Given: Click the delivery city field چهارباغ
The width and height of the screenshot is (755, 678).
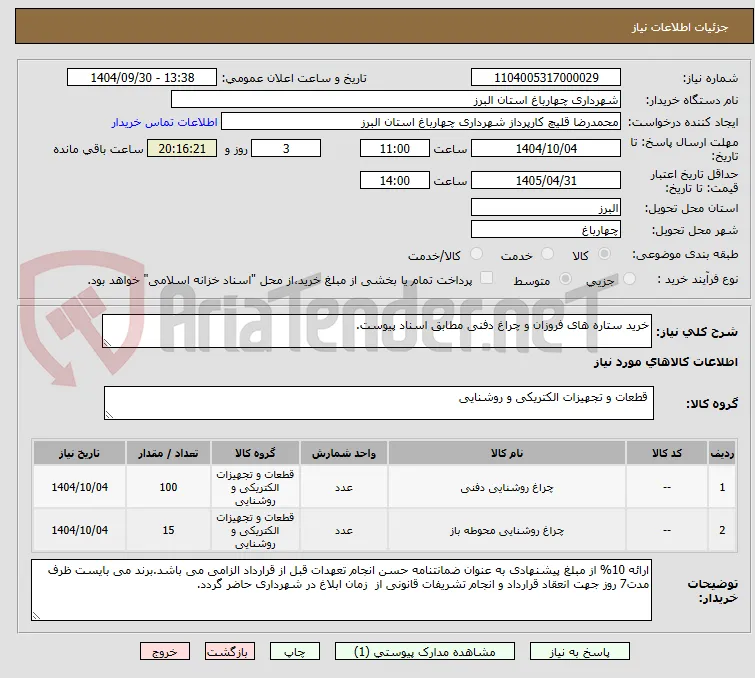Looking at the screenshot, I should pyautogui.click(x=546, y=230).
